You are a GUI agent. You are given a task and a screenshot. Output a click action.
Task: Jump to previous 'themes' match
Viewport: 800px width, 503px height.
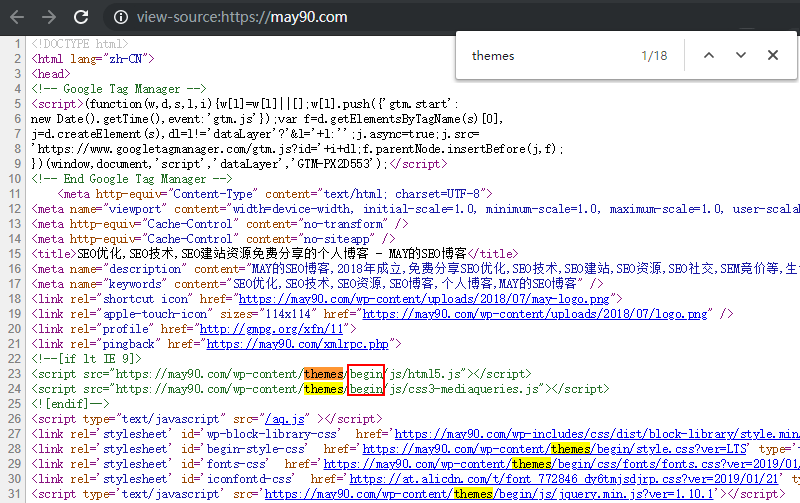coord(708,56)
